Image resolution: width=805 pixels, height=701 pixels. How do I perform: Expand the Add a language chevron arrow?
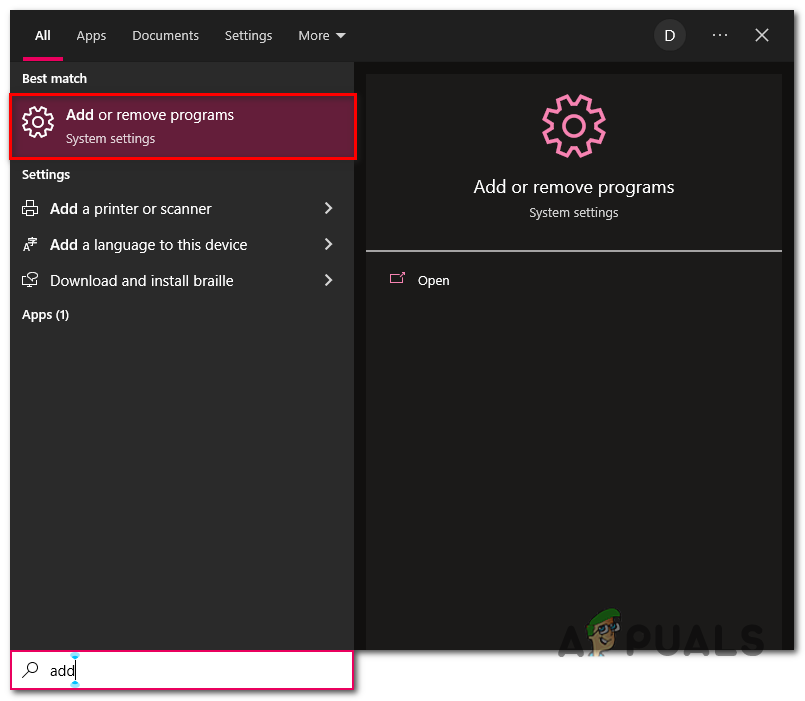[329, 244]
